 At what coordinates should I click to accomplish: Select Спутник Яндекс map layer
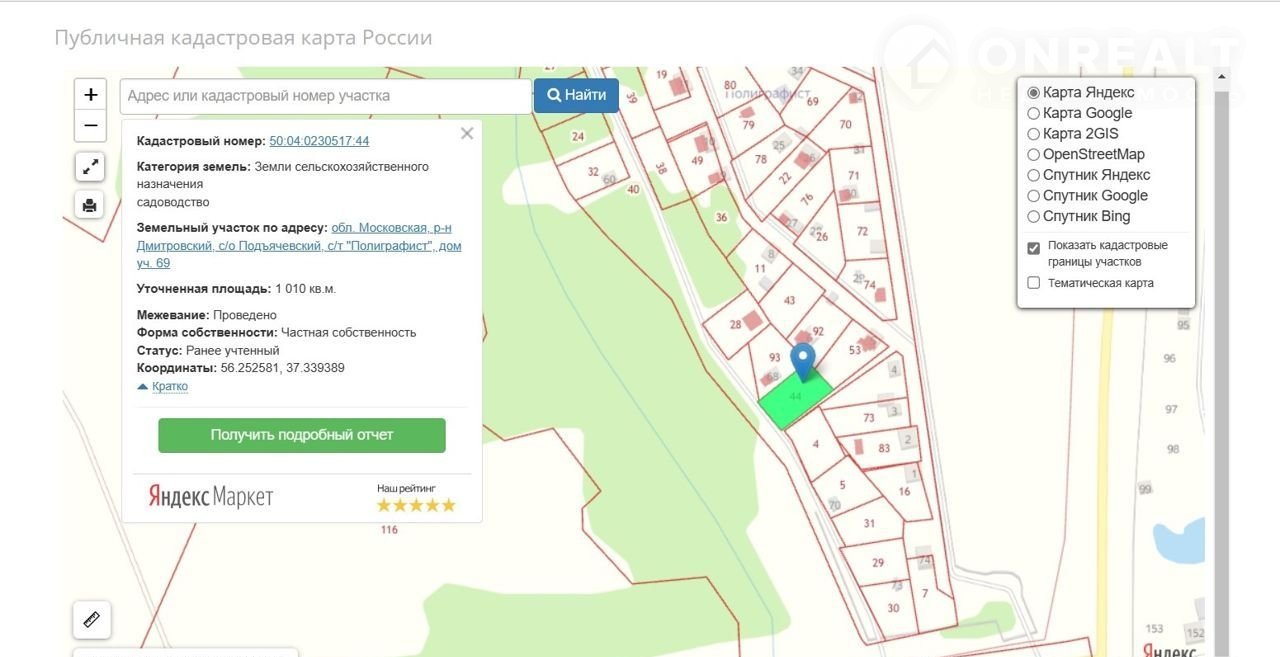coord(1034,175)
